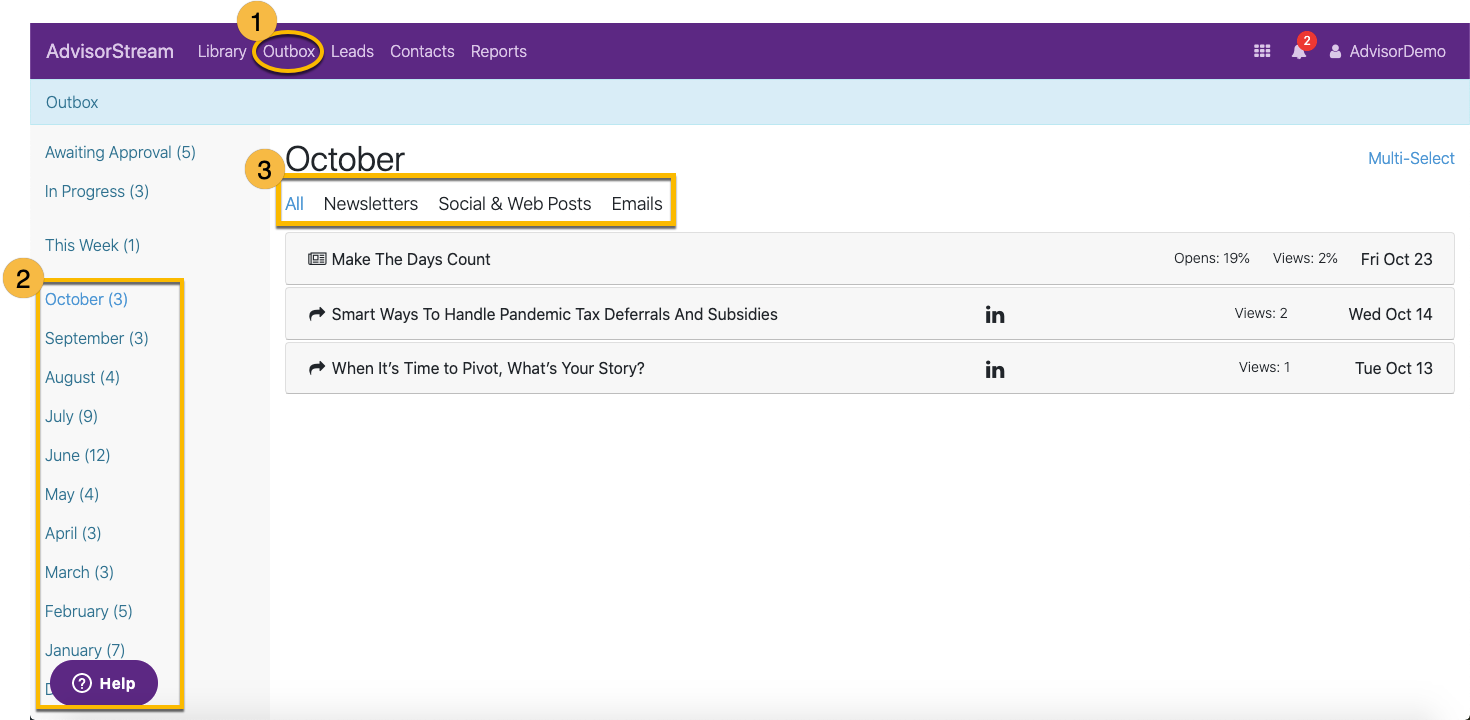
Task: Open the Help button
Action: (x=104, y=683)
